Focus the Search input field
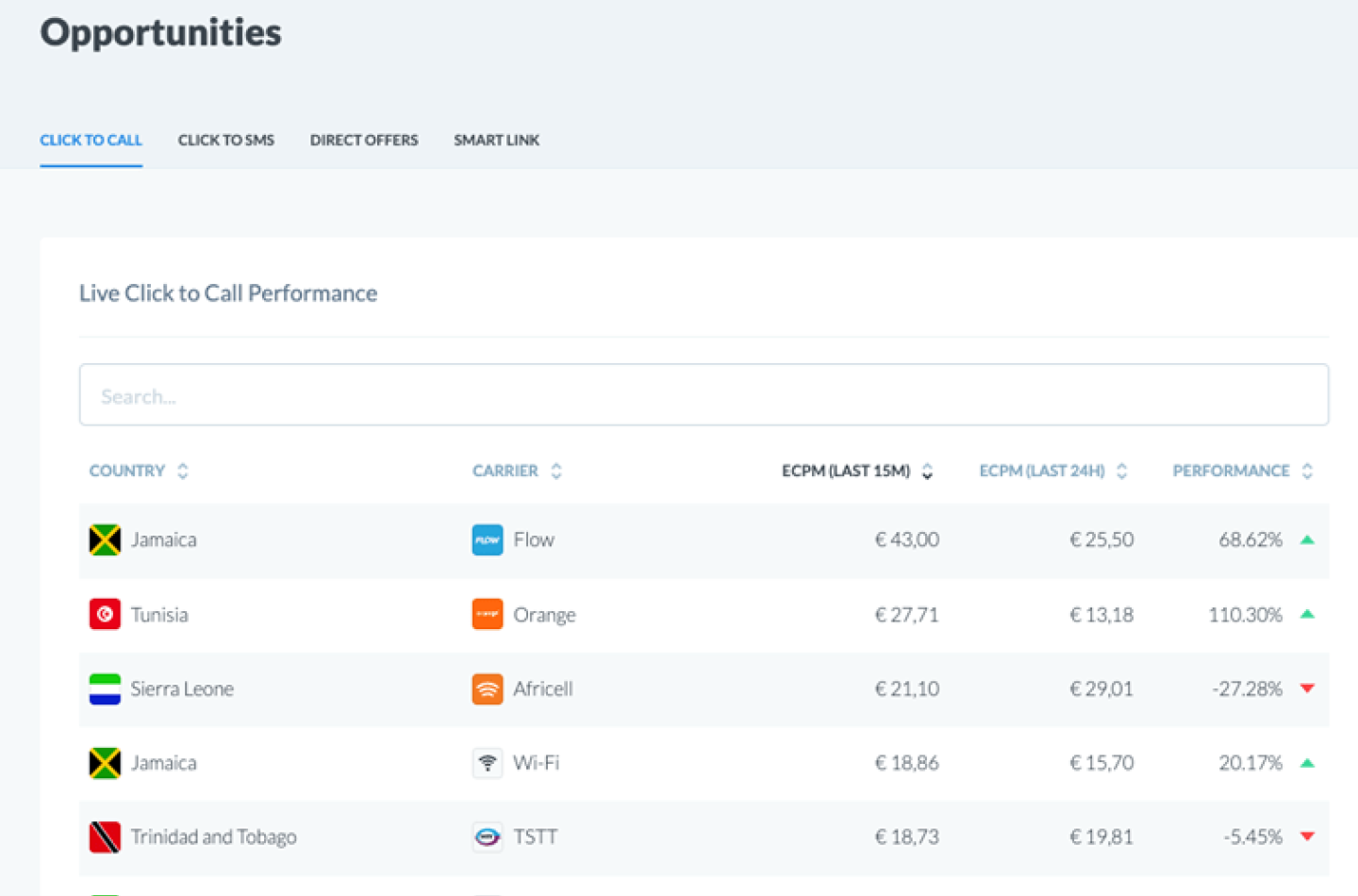 click(x=704, y=395)
